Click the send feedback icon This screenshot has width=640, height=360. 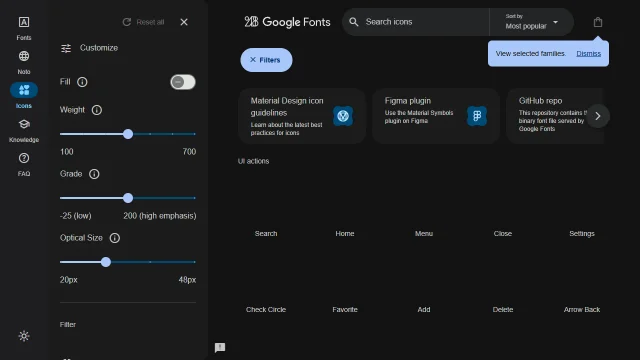(x=220, y=347)
